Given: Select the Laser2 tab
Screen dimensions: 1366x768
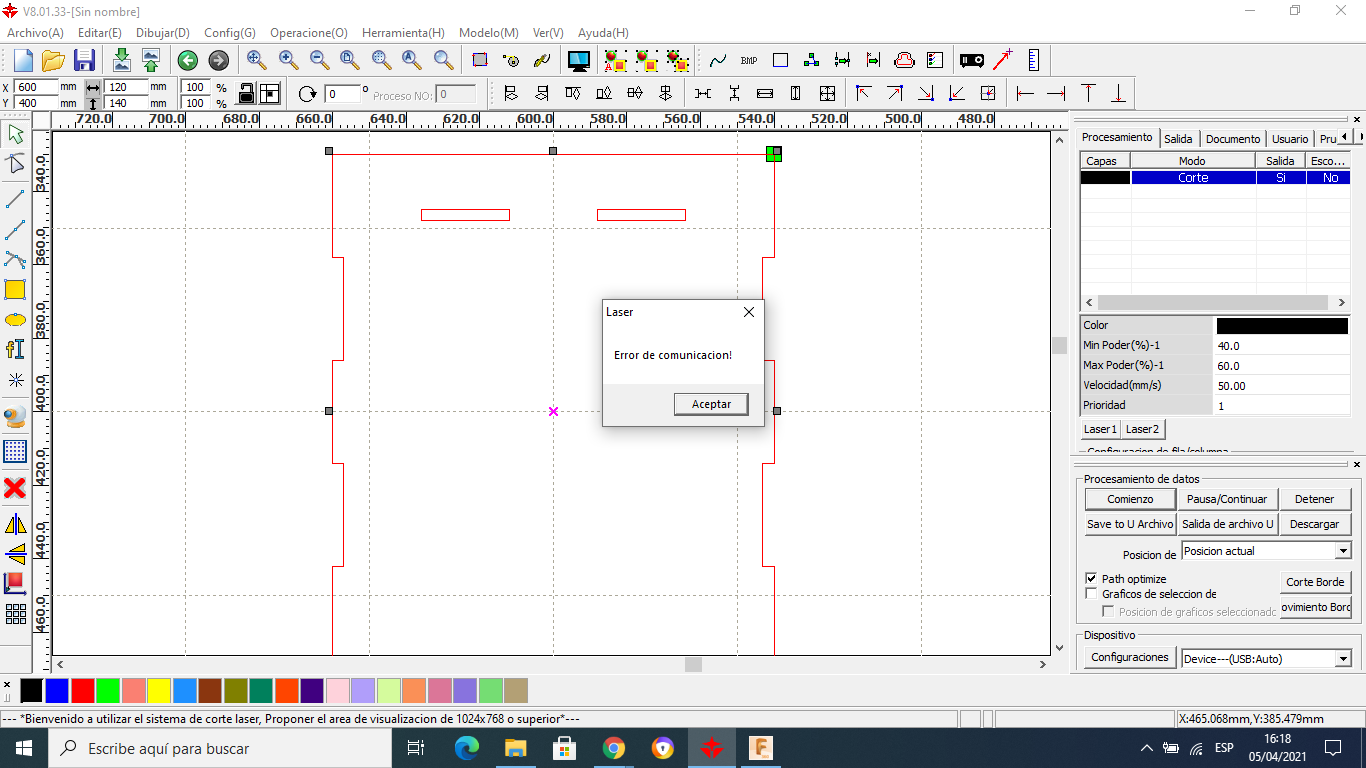Looking at the screenshot, I should point(1142,429).
